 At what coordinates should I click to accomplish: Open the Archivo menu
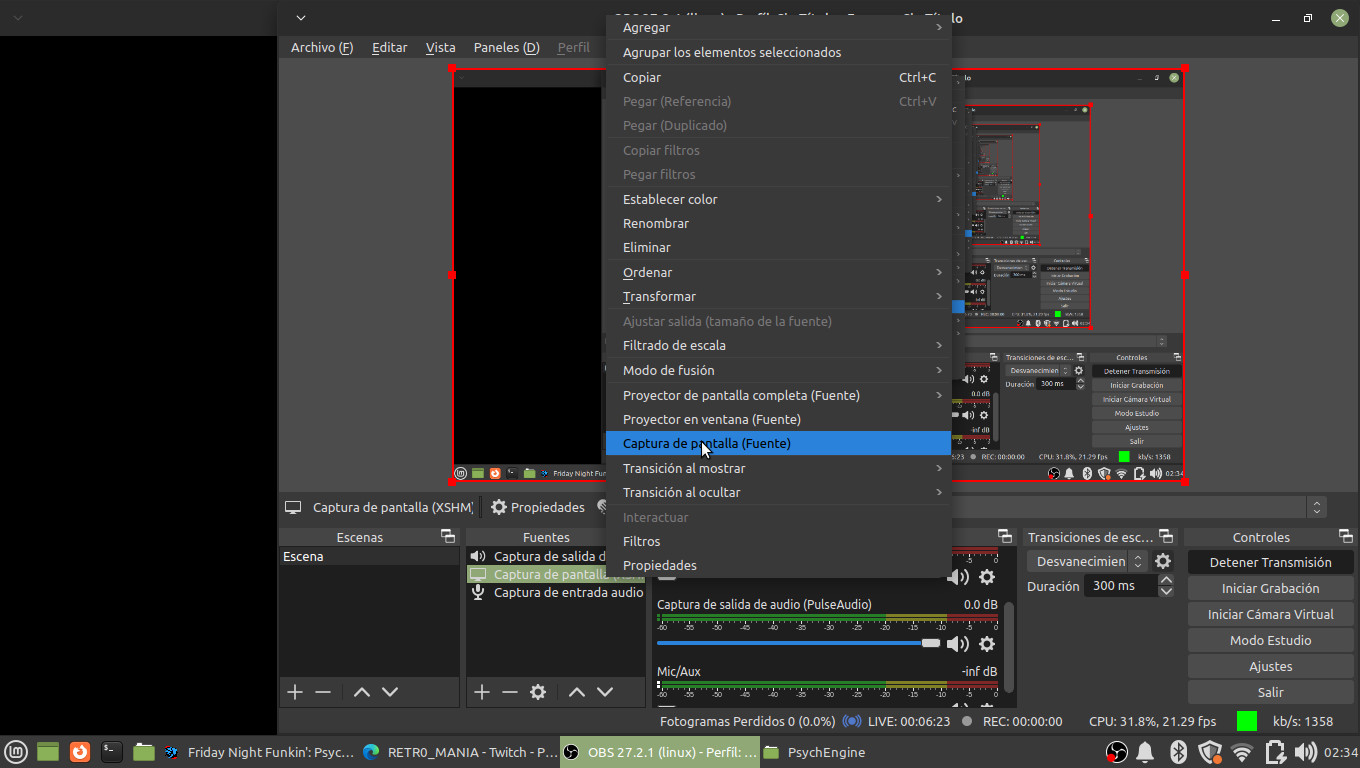pos(322,47)
